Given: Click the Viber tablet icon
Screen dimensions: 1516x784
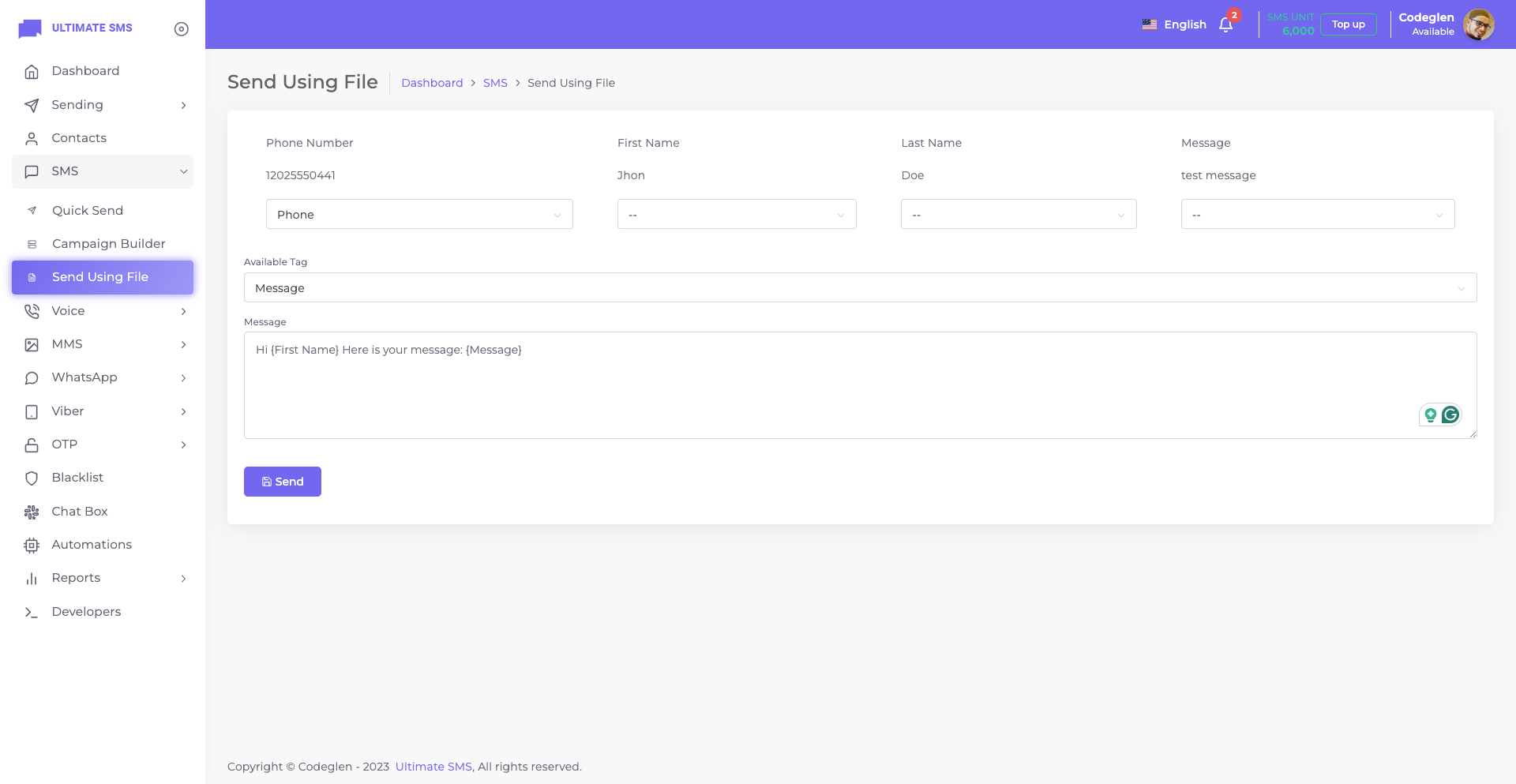Looking at the screenshot, I should coord(32,412).
